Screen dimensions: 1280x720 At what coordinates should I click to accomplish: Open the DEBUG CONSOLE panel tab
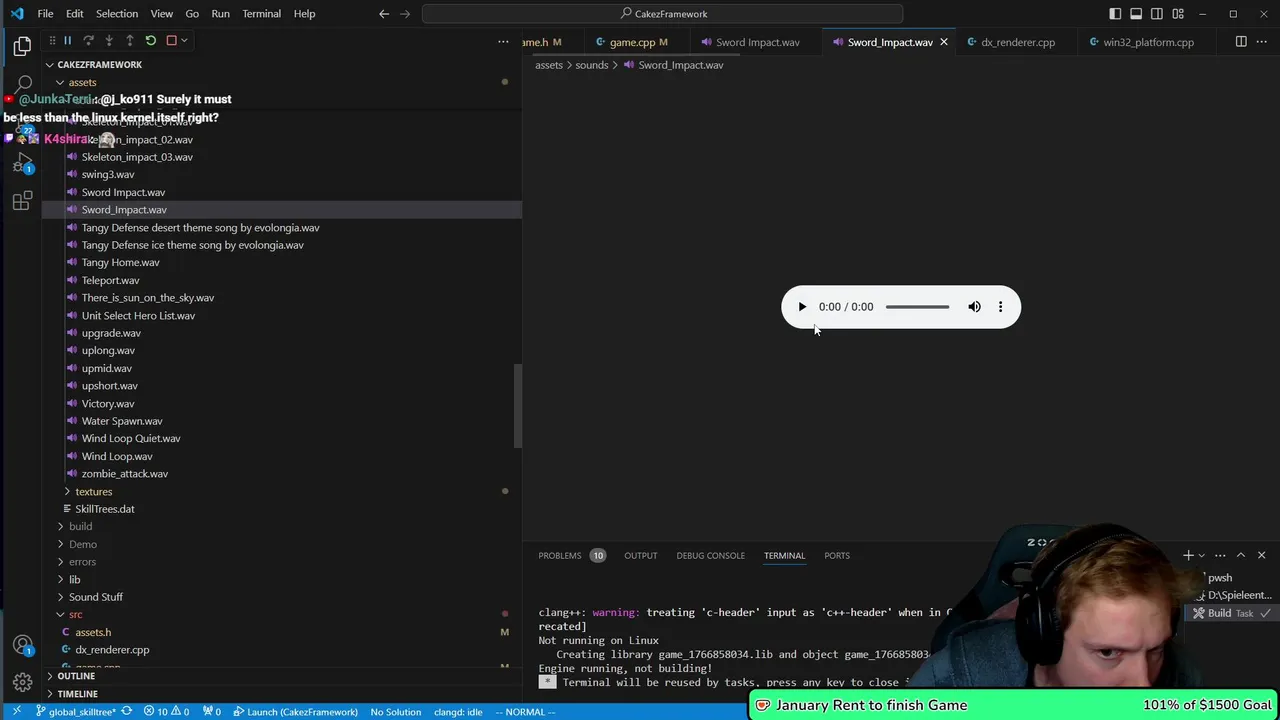(x=710, y=555)
